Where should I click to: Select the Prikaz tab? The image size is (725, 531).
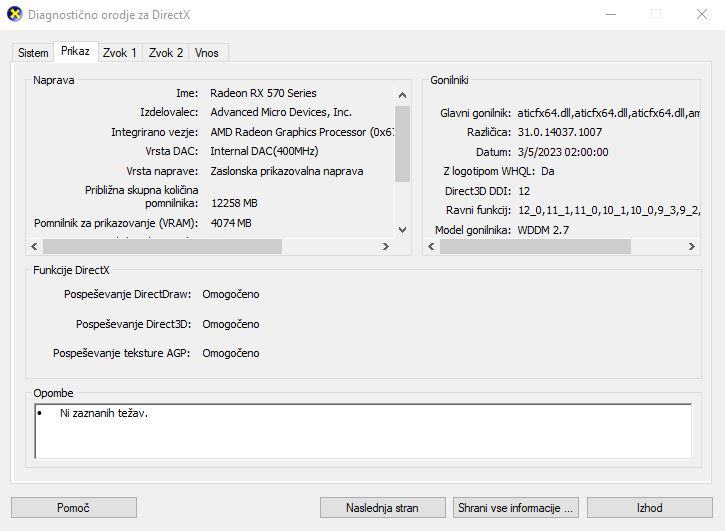tap(75, 51)
